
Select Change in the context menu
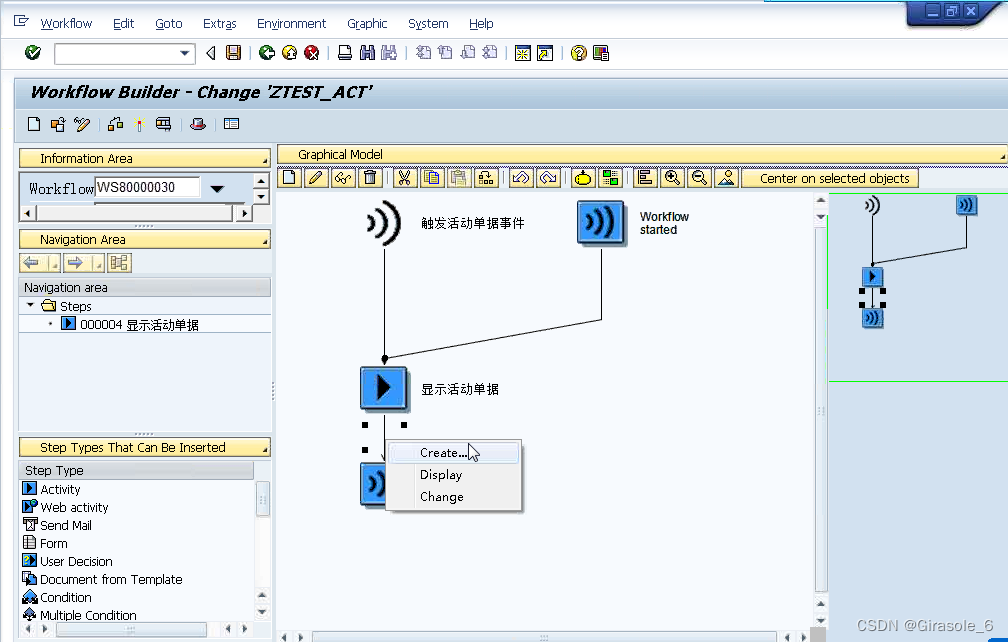[x=454, y=497]
